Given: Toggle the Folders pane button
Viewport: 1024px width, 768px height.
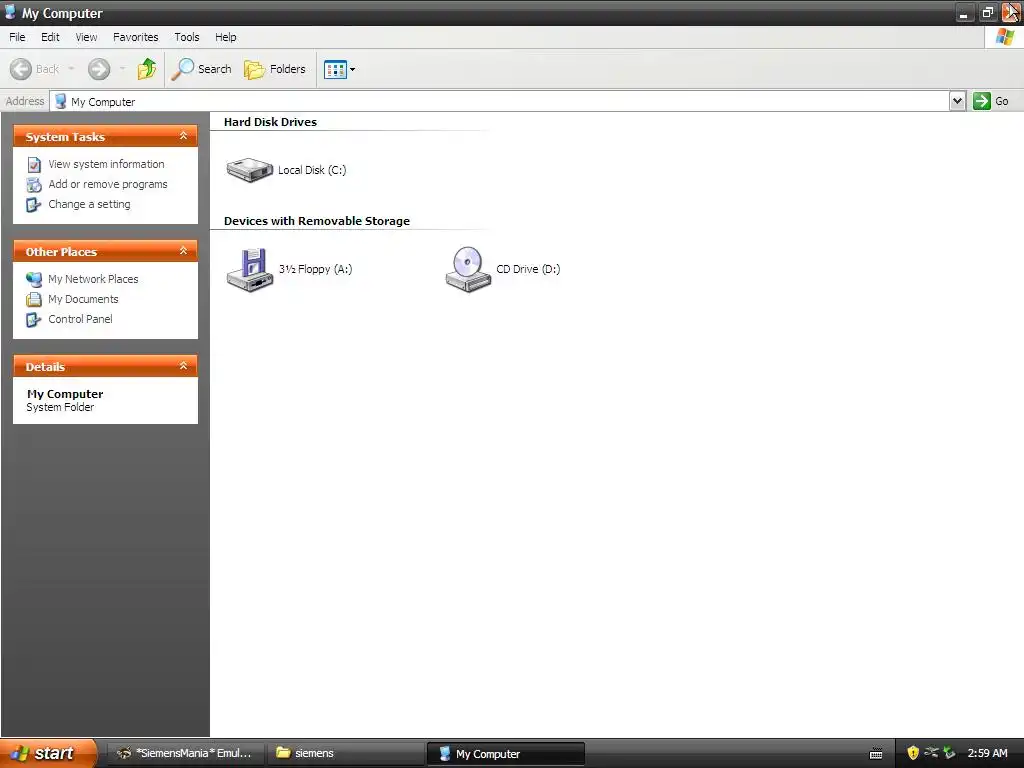Looking at the screenshot, I should point(274,69).
